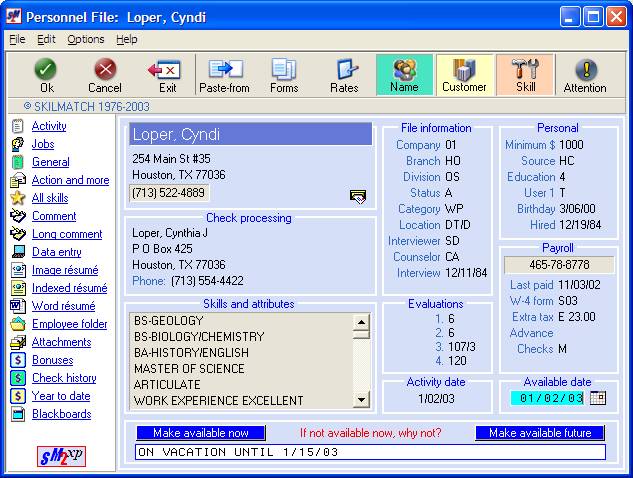Open the File menu
The image size is (633, 478).
pos(17,39)
